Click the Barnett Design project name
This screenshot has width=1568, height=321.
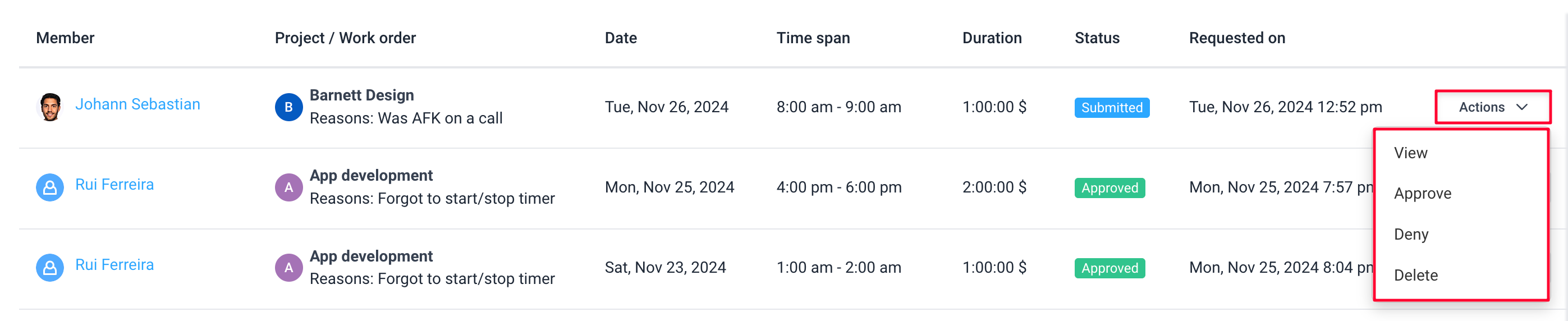(x=361, y=95)
